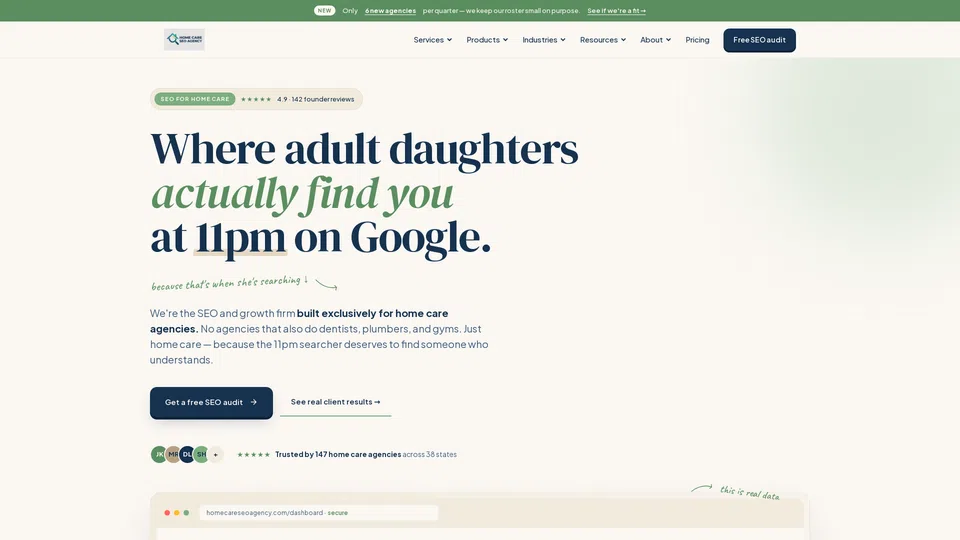Click the JK avatar circle

click(x=159, y=454)
